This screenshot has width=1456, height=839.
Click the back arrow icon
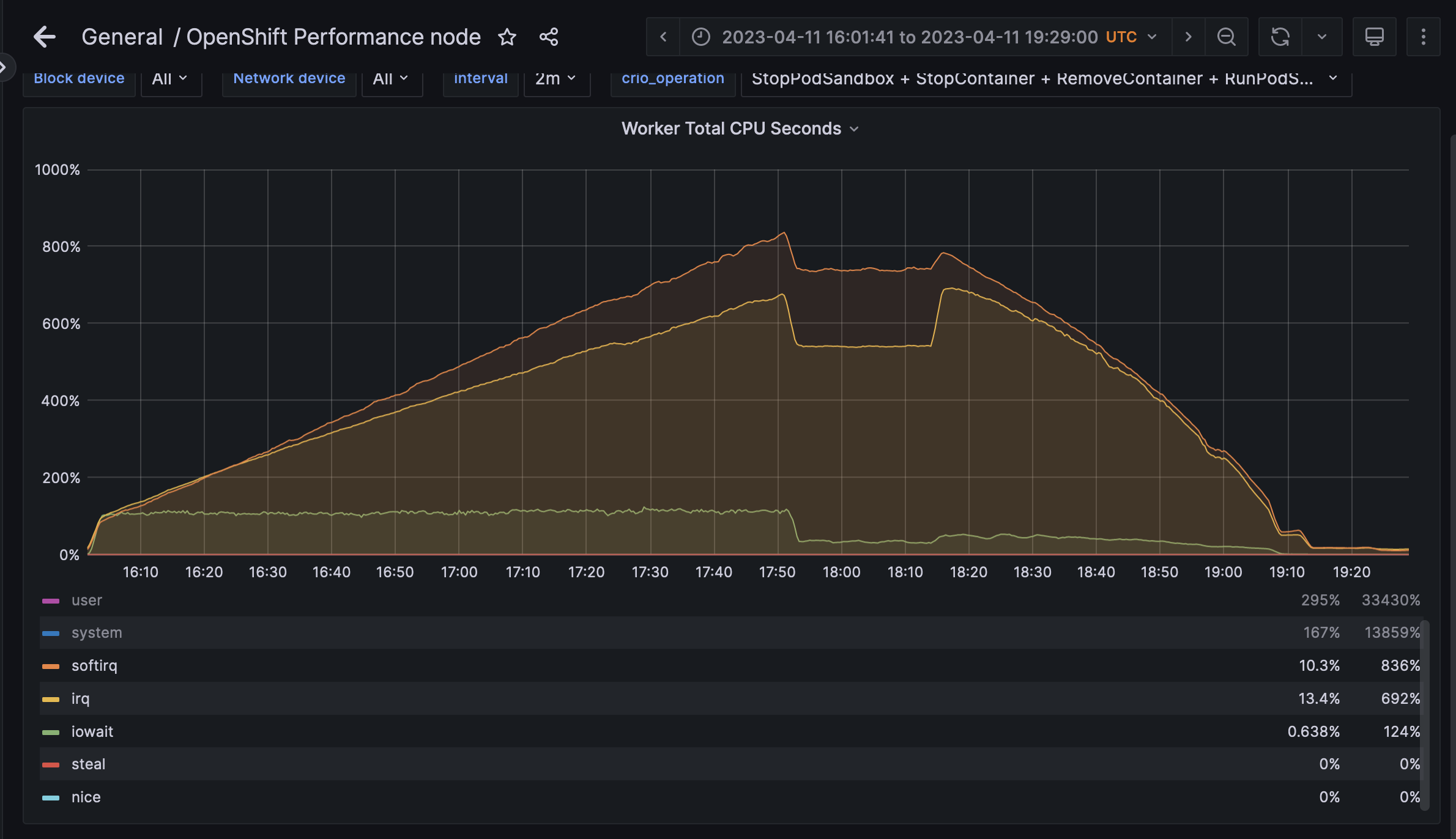point(45,37)
